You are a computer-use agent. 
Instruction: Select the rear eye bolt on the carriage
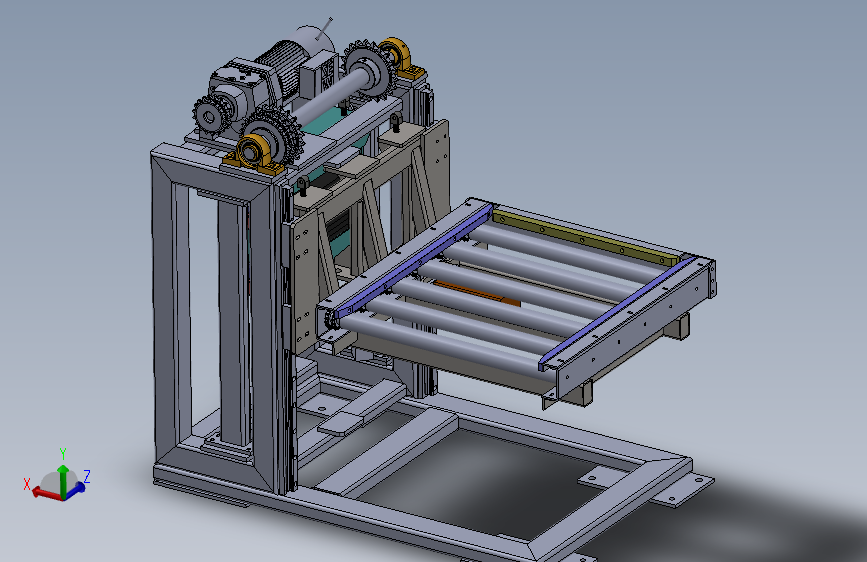396,122
